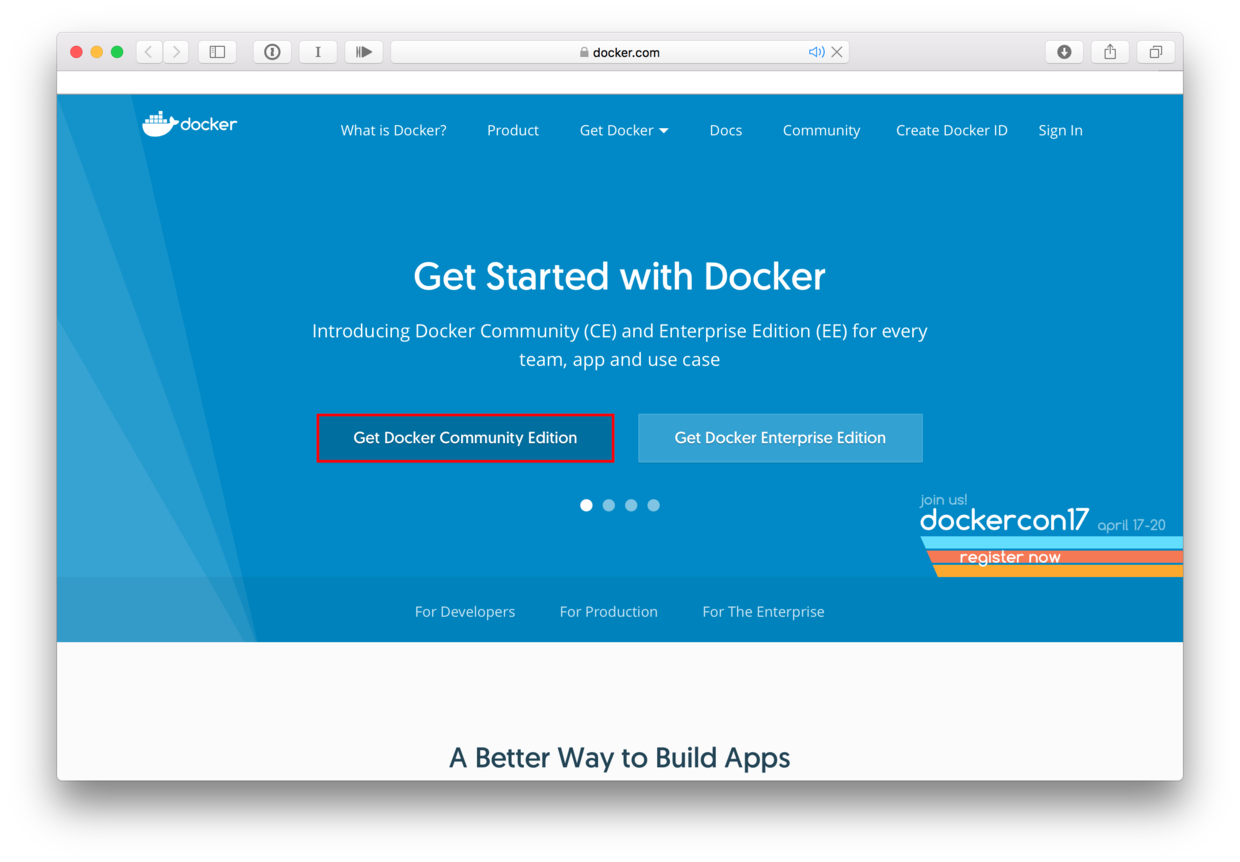
Task: Open the Product menu item
Action: [513, 130]
